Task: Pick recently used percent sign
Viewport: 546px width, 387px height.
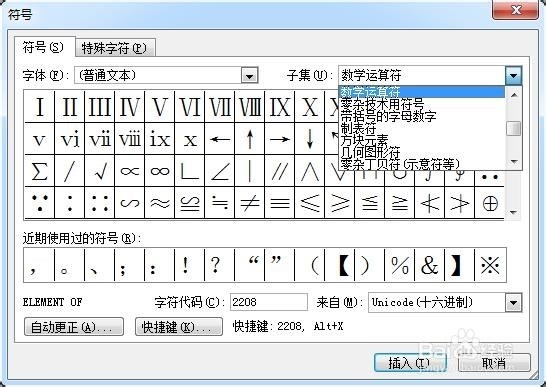Action: [400, 265]
